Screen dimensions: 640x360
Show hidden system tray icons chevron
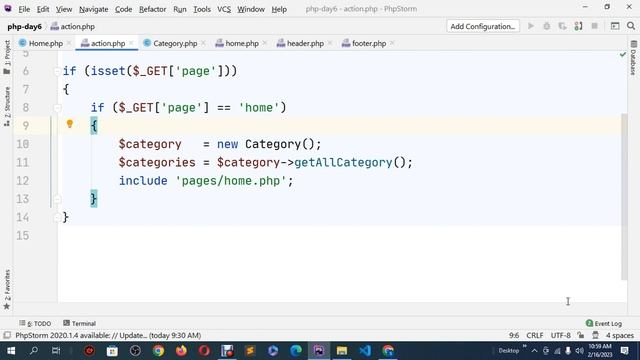(x=534, y=351)
